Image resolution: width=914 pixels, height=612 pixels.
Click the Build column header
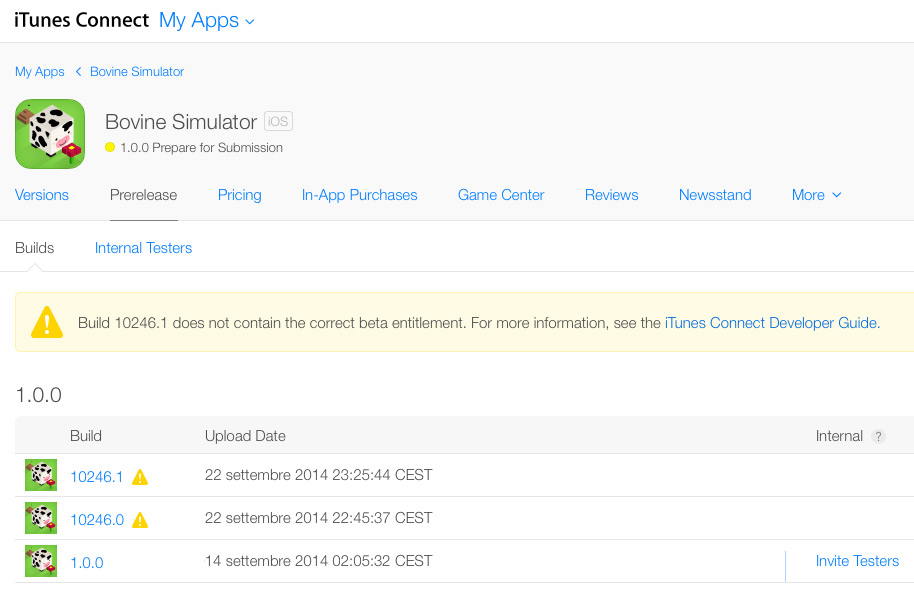tap(86, 436)
